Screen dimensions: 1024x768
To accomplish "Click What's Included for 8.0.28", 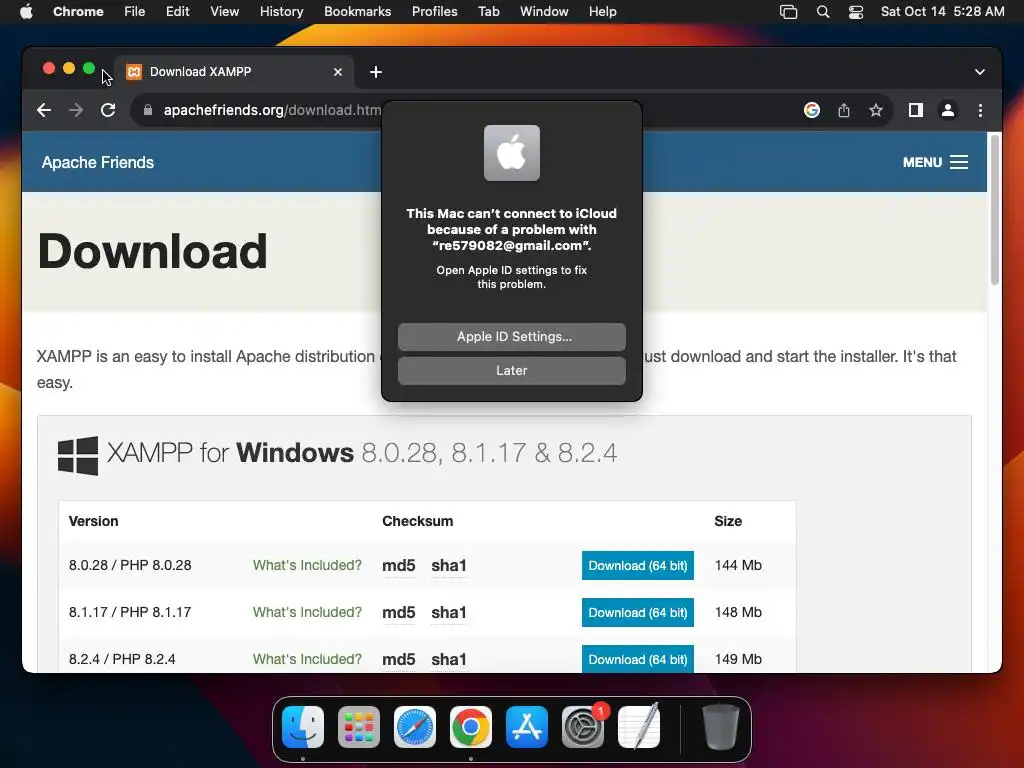I will coord(307,566).
